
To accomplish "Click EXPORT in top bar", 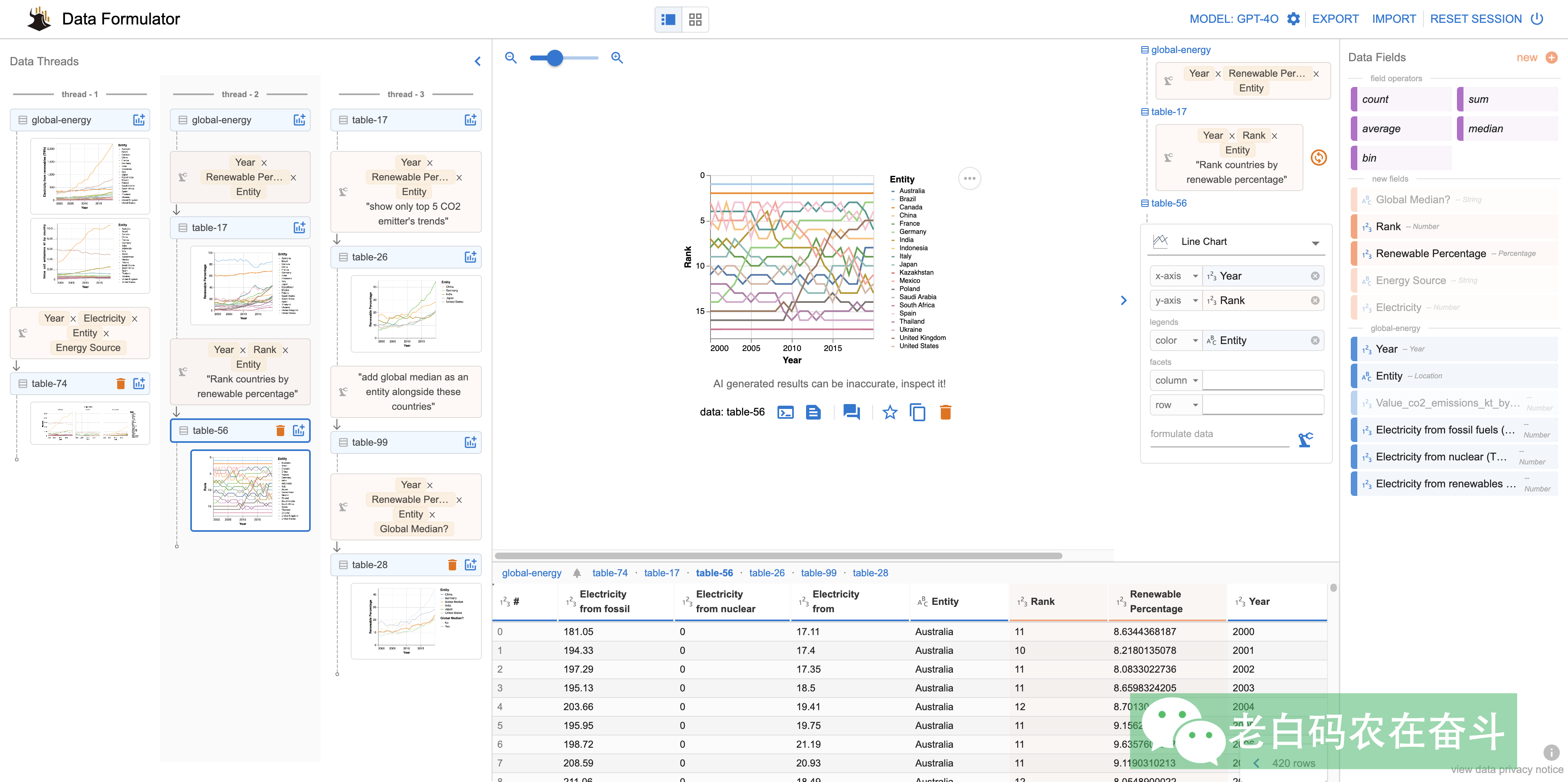I will [1335, 19].
